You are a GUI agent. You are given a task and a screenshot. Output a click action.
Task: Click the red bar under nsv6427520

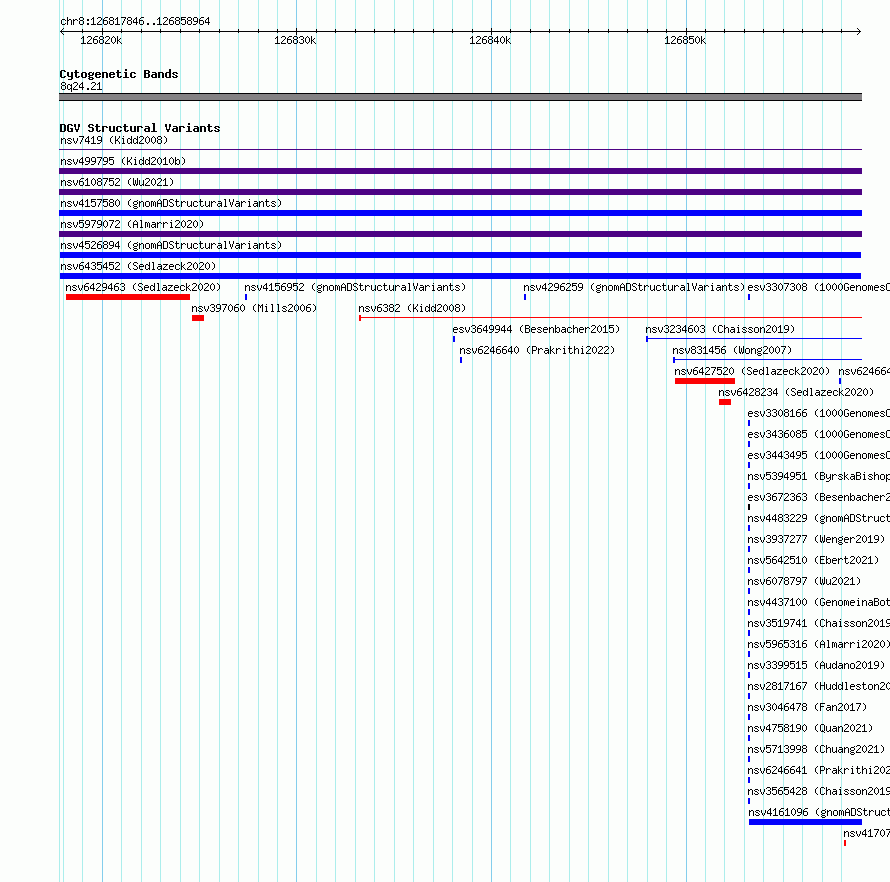pyautogui.click(x=705, y=381)
